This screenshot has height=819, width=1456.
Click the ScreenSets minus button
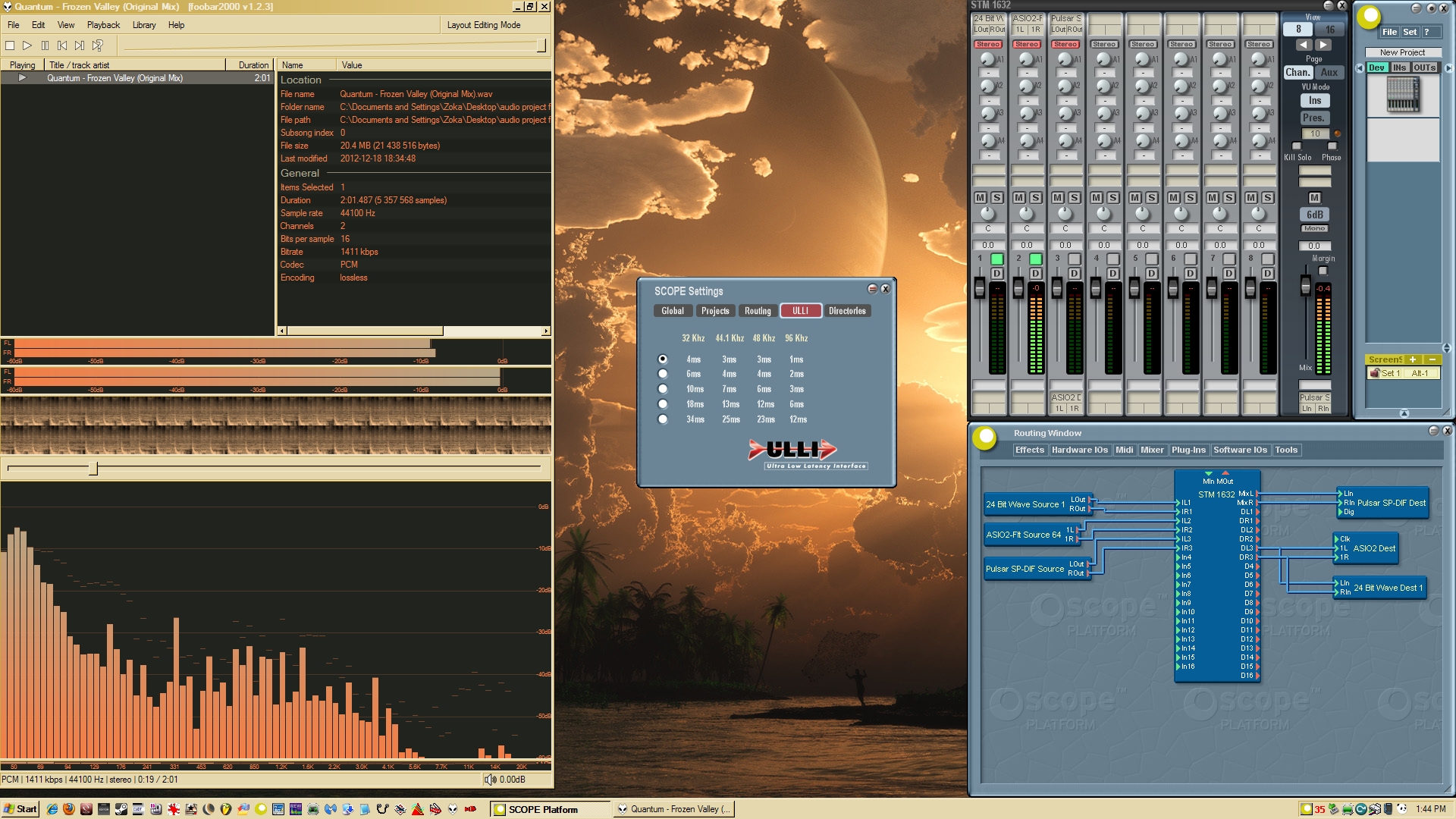coord(1432,359)
